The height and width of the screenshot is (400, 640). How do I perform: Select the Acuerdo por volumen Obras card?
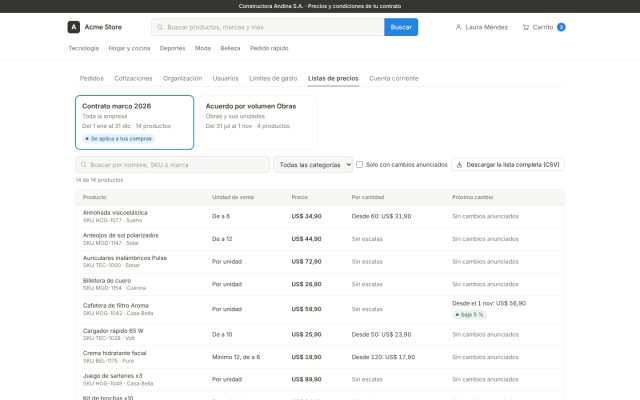[258, 122]
